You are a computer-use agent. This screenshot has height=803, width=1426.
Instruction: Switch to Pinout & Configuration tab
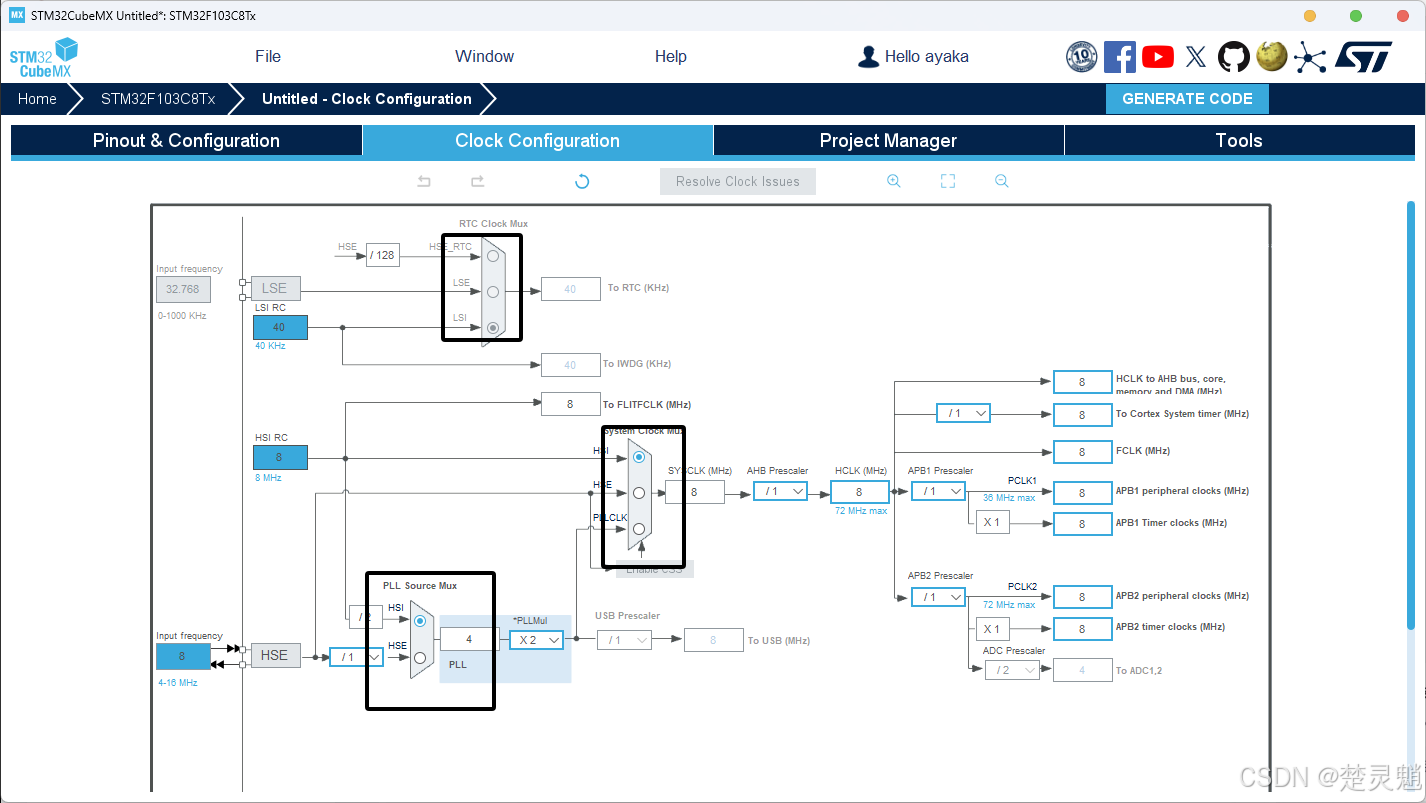coord(187,141)
